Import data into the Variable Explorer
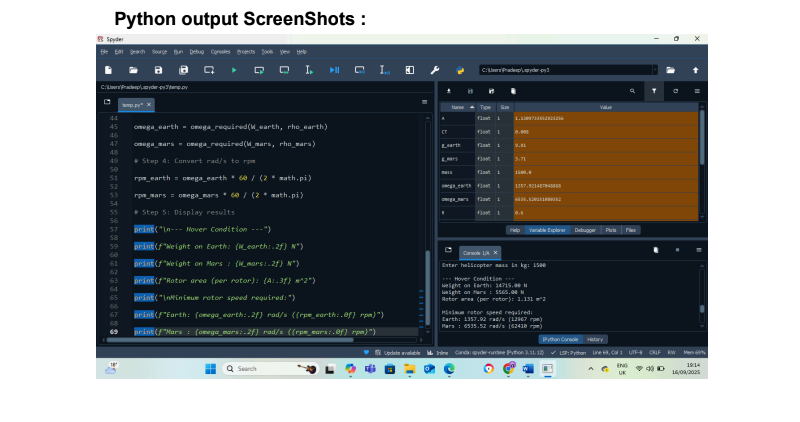 (449, 91)
